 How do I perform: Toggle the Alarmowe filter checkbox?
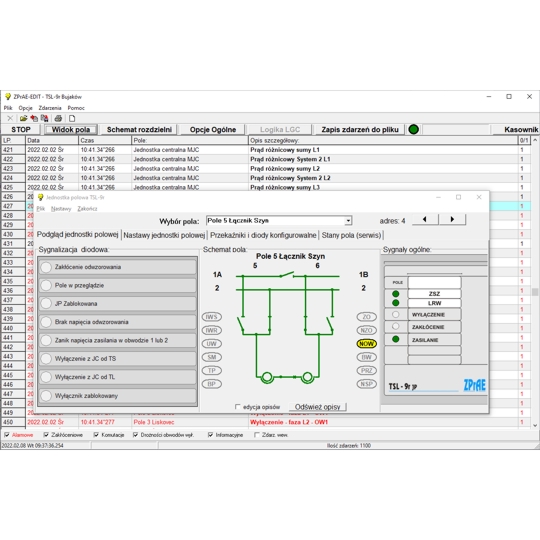coord(7,435)
